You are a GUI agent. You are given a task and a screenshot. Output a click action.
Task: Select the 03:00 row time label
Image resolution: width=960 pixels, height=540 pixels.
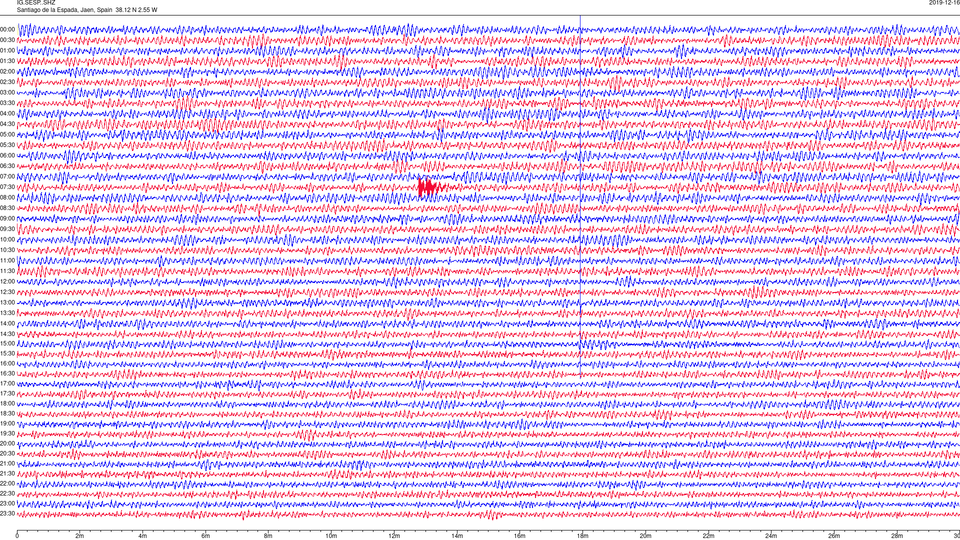coord(7,92)
